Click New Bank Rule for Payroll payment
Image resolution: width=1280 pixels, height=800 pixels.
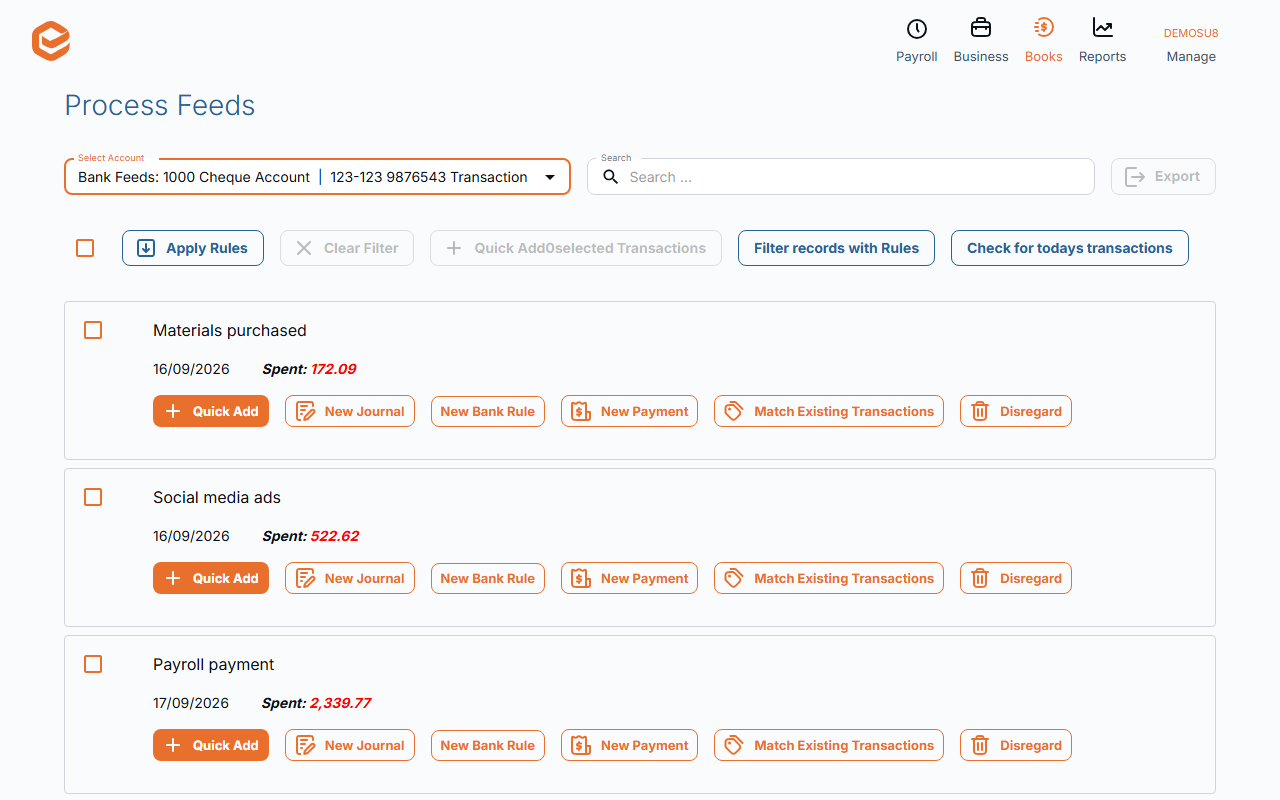(488, 745)
